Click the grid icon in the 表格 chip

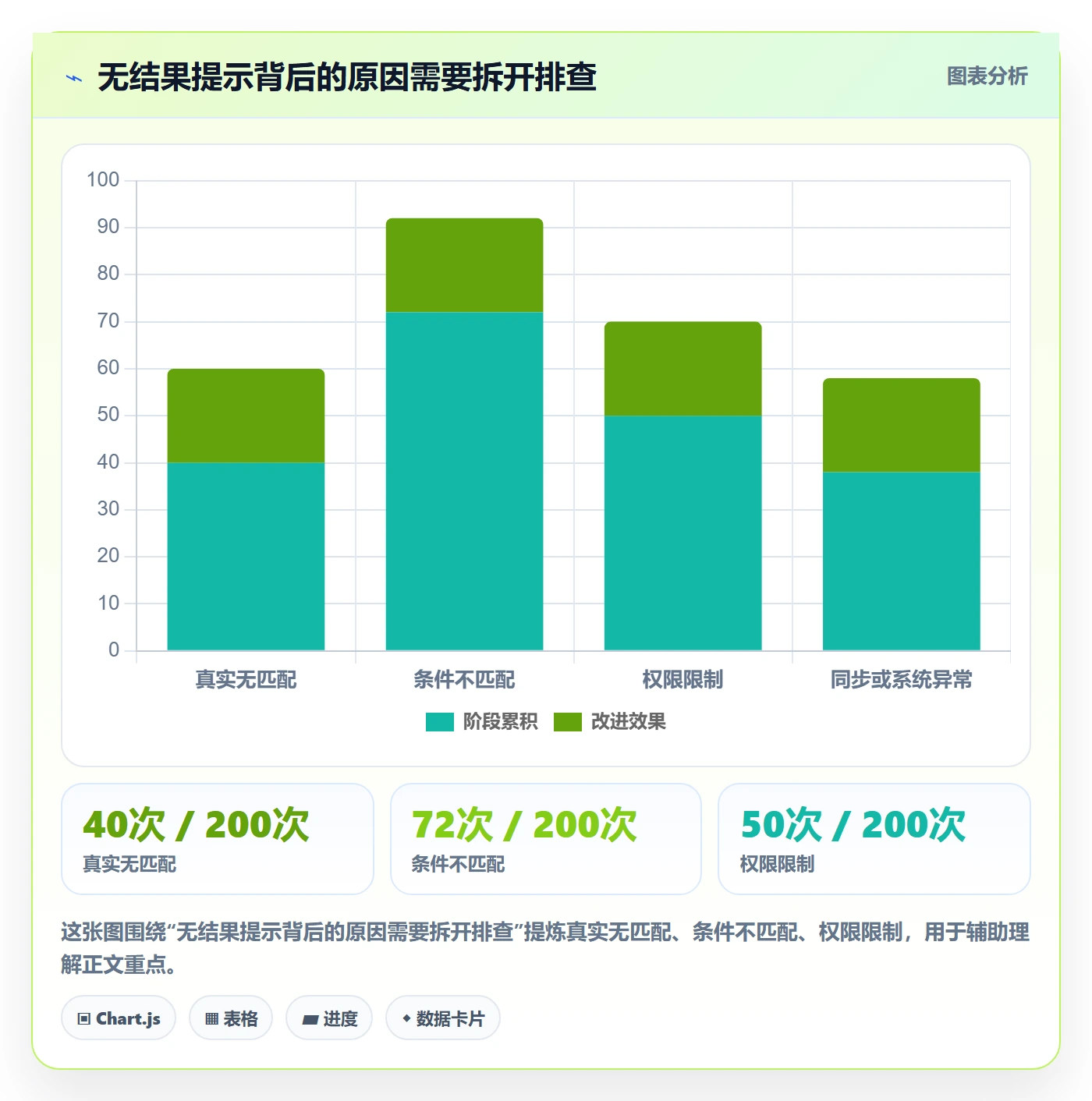(211, 1018)
